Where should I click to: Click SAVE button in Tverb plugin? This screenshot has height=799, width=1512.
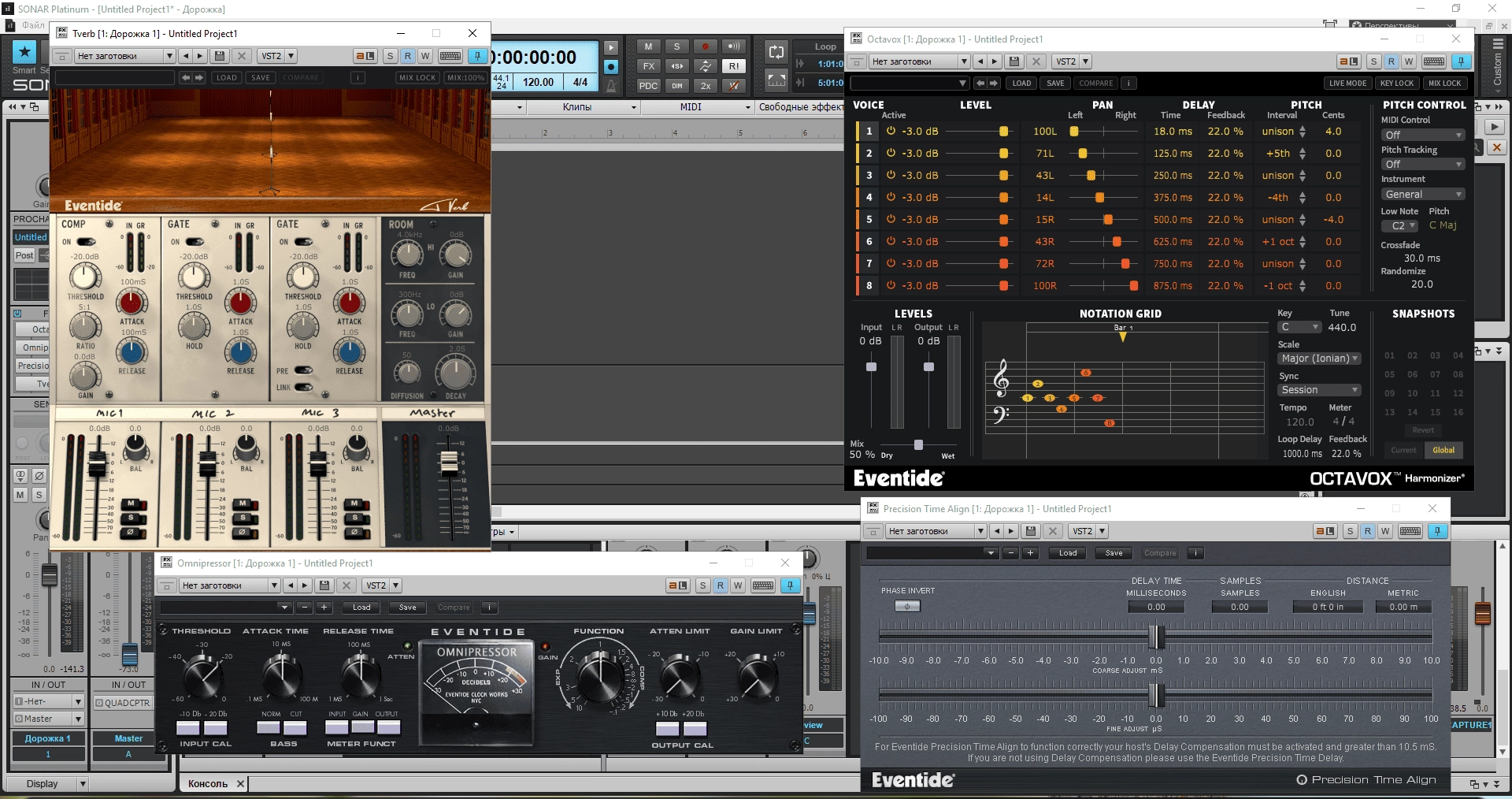pyautogui.click(x=261, y=77)
